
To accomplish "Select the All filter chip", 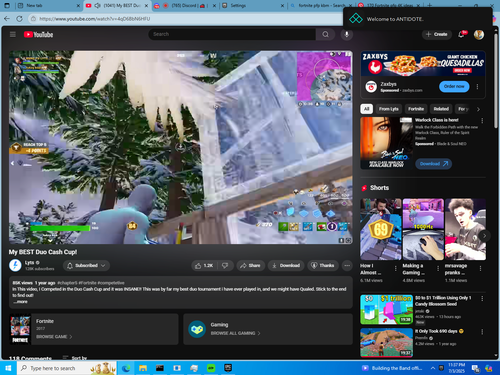I will click(367, 109).
